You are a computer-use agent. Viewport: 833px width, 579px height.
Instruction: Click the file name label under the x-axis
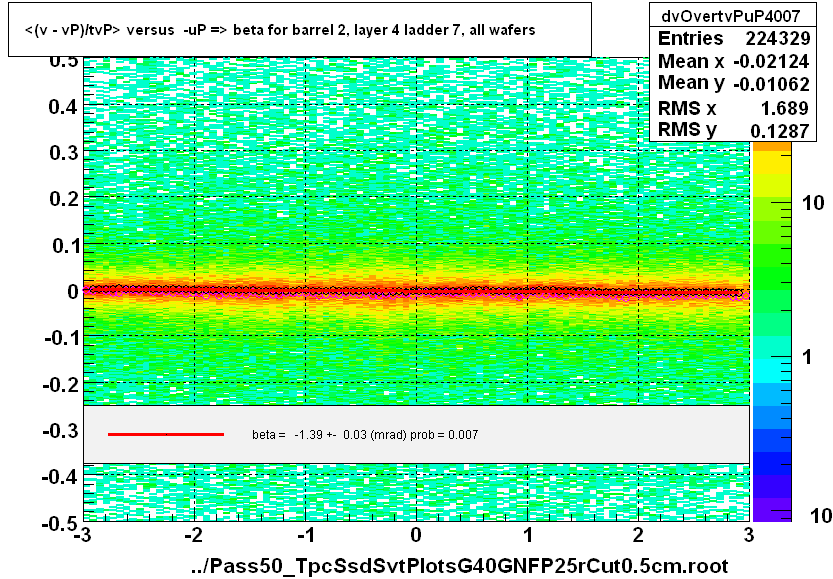coord(460,566)
